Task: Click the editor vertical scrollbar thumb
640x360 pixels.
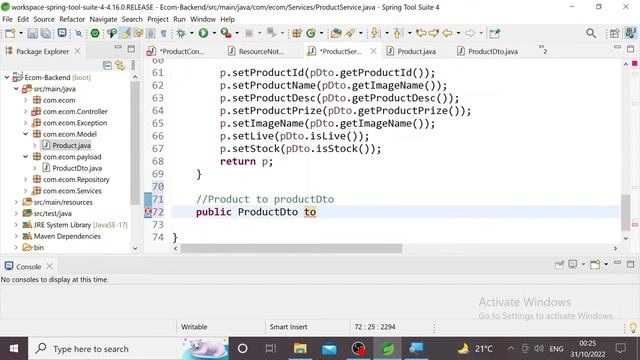Action: [x=625, y=212]
